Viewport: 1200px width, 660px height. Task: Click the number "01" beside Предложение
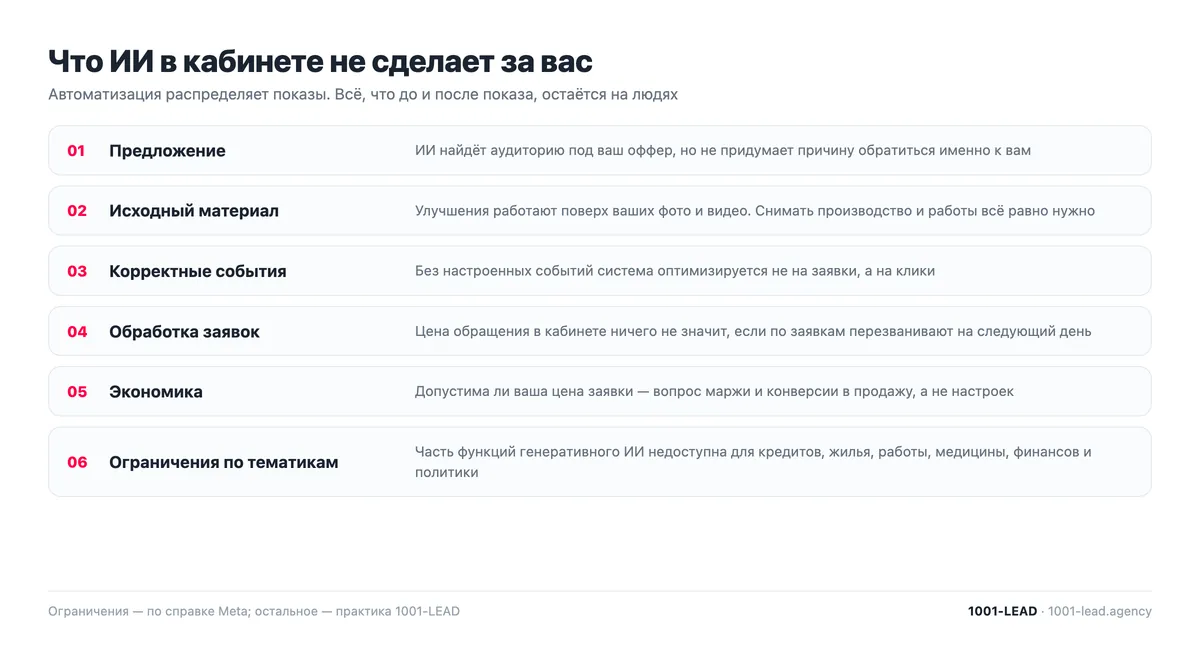point(76,151)
